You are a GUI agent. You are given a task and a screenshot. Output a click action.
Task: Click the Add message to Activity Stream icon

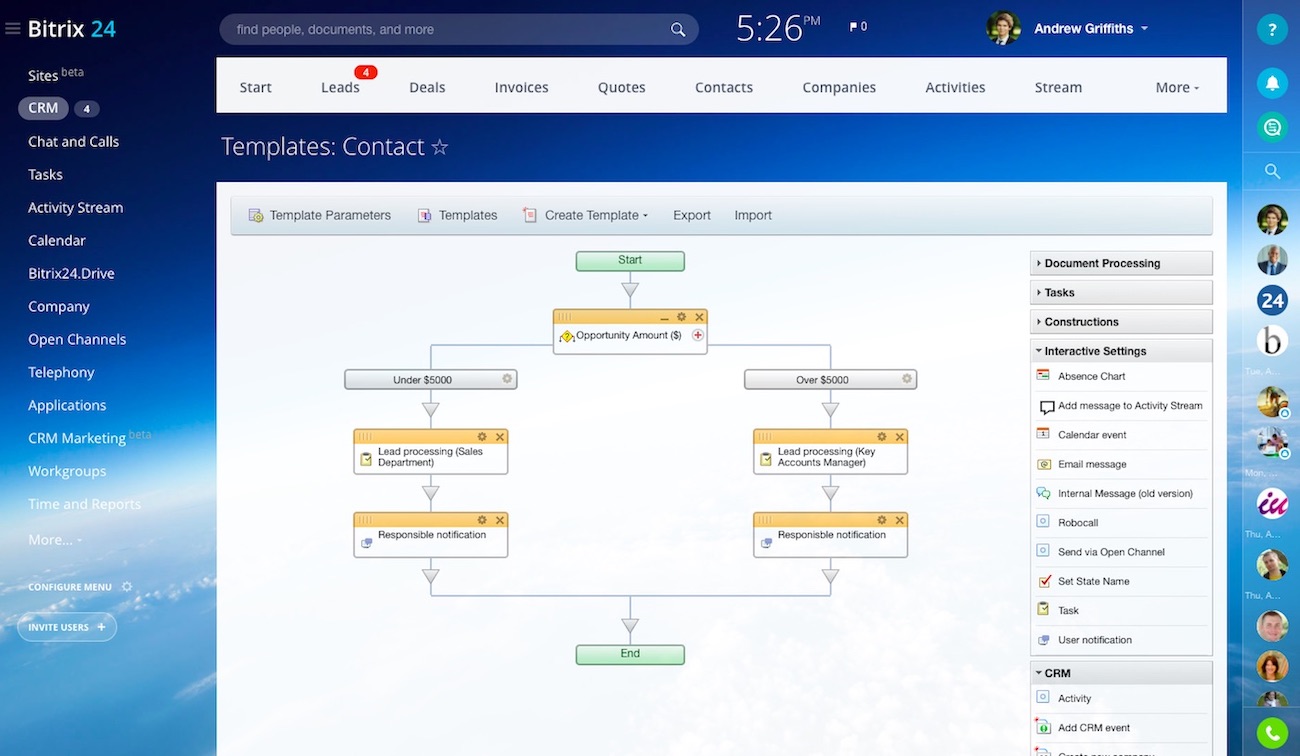(x=1045, y=406)
